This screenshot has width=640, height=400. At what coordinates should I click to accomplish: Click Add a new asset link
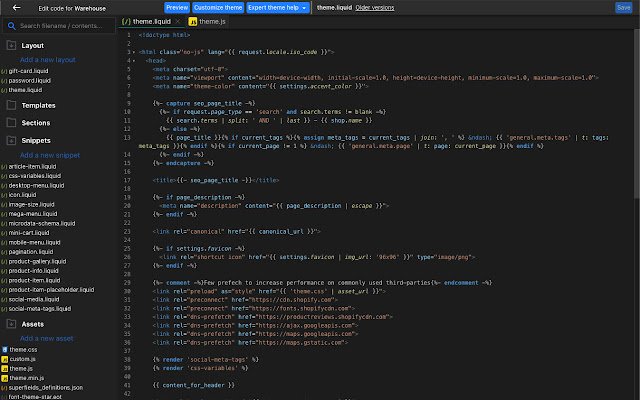[x=47, y=338]
